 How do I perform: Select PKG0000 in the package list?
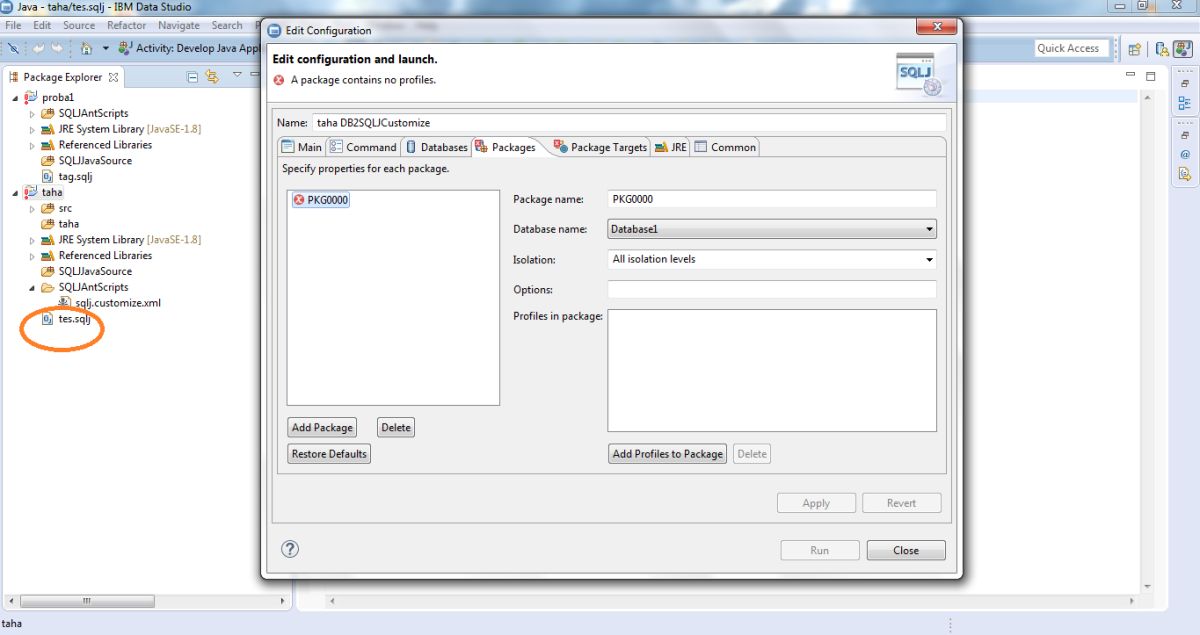click(320, 200)
